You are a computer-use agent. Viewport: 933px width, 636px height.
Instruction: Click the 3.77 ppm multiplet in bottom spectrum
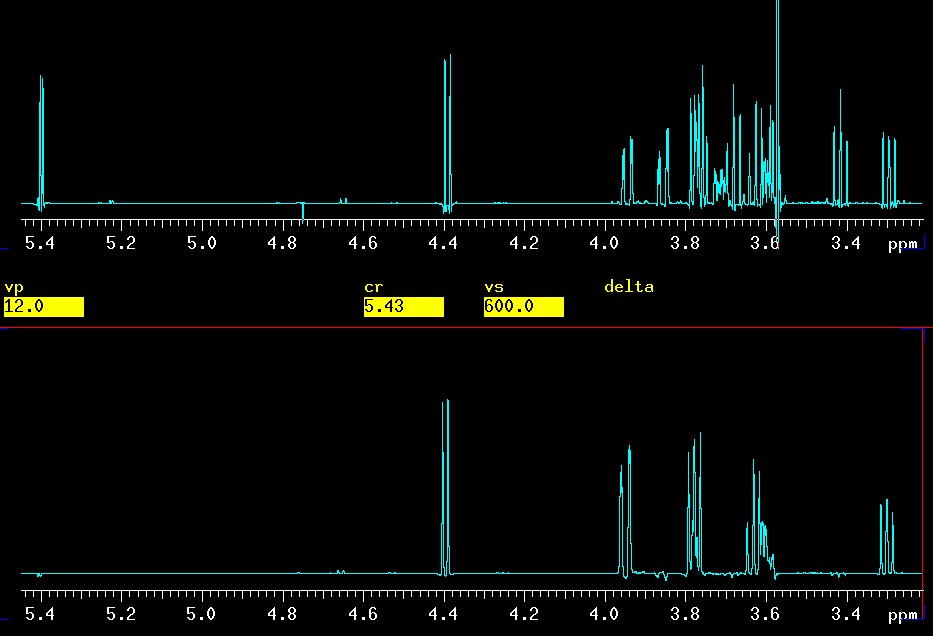point(695,506)
